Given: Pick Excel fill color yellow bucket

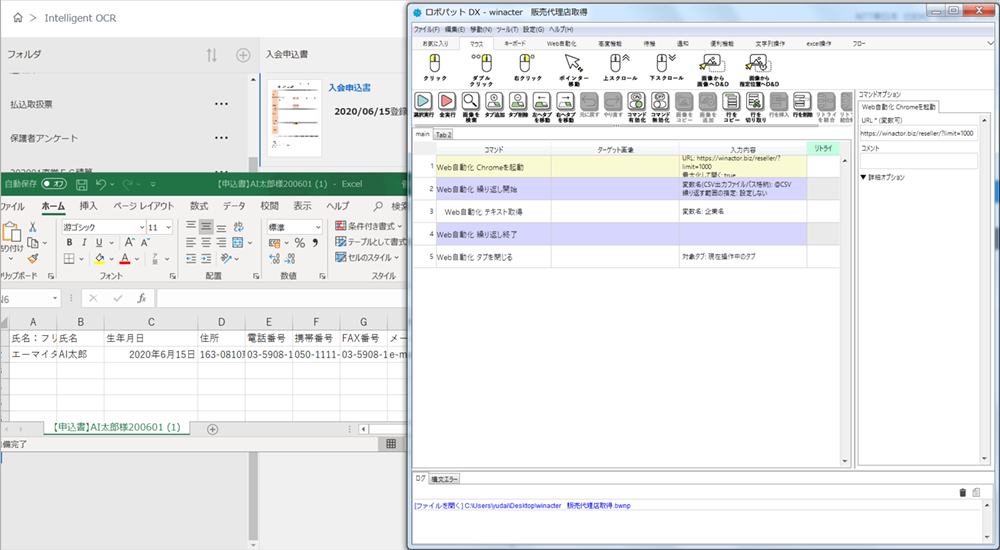Looking at the screenshot, I should pos(99,258).
